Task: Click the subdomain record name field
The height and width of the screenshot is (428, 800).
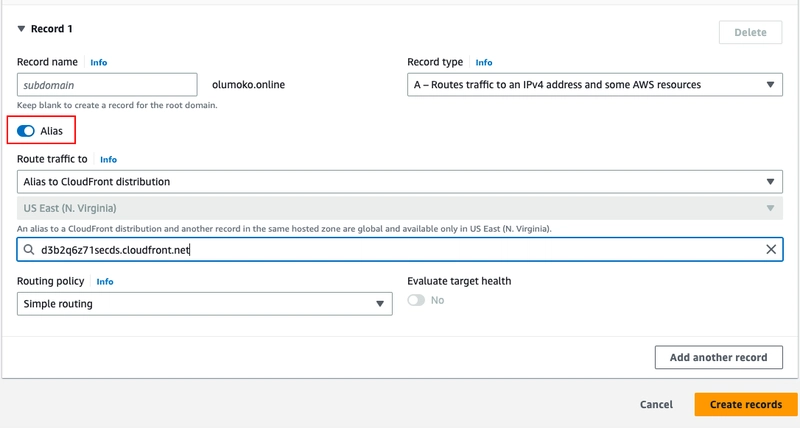Action: coord(107,85)
